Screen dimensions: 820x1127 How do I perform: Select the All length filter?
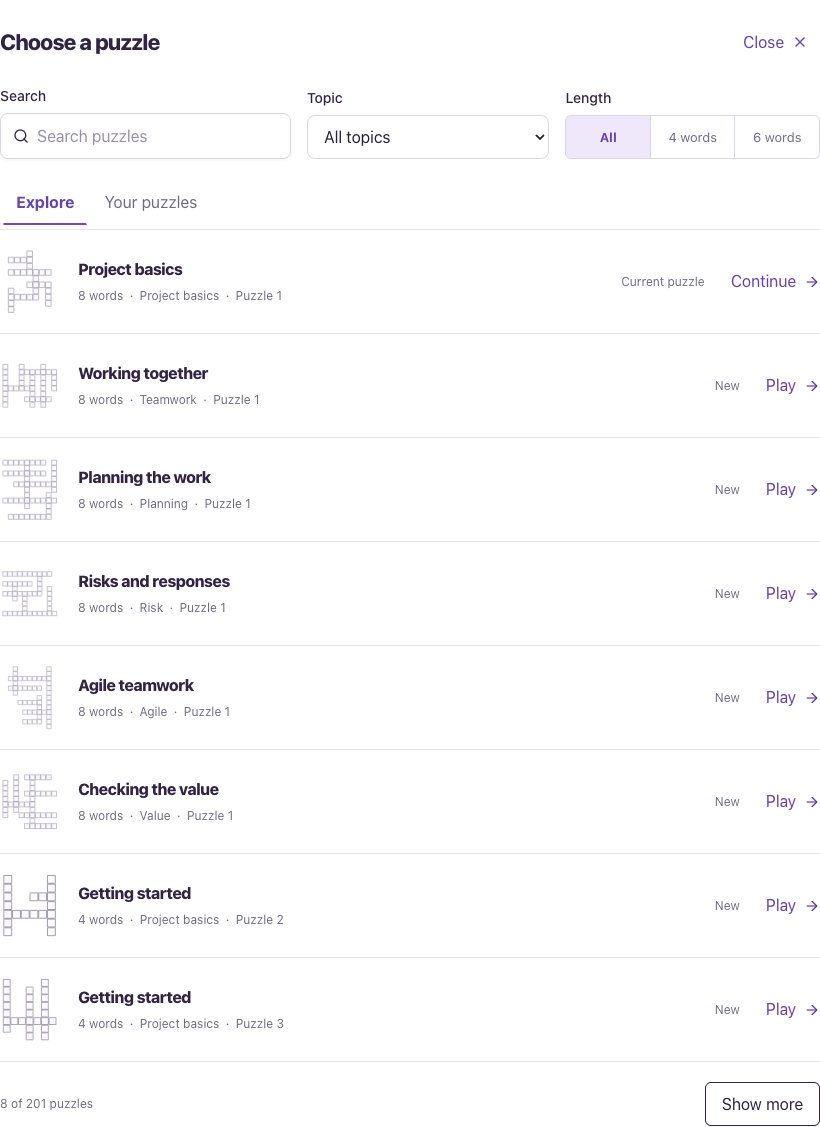tap(608, 137)
